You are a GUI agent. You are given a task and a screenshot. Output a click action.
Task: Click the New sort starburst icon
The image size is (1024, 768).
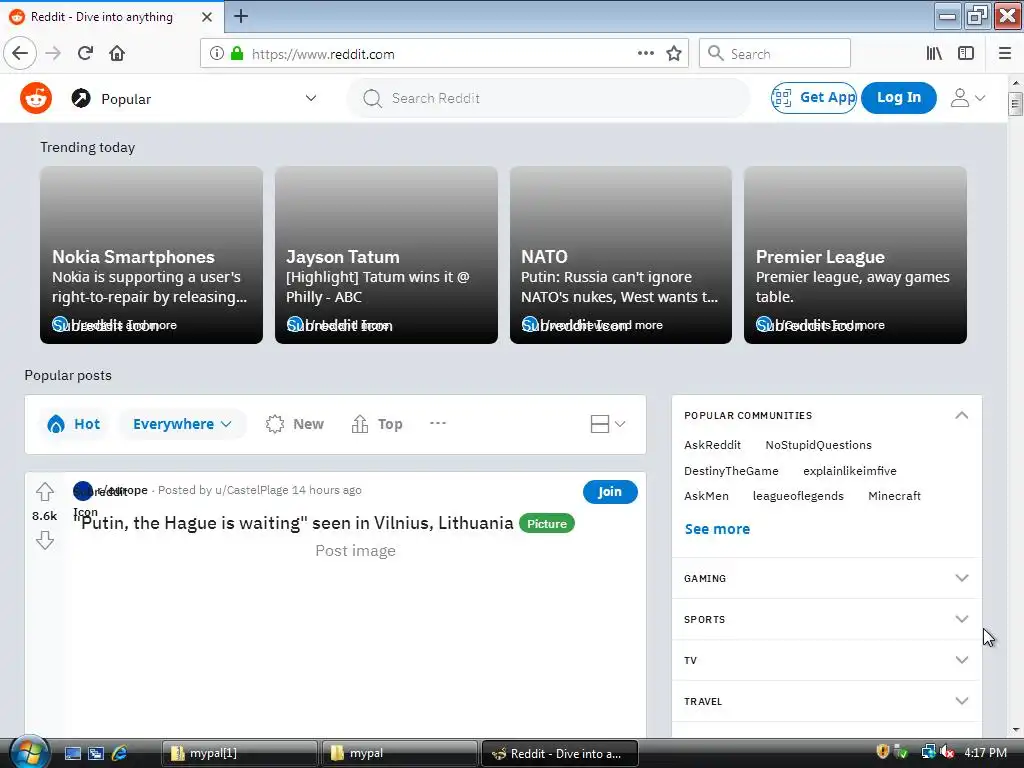[275, 424]
